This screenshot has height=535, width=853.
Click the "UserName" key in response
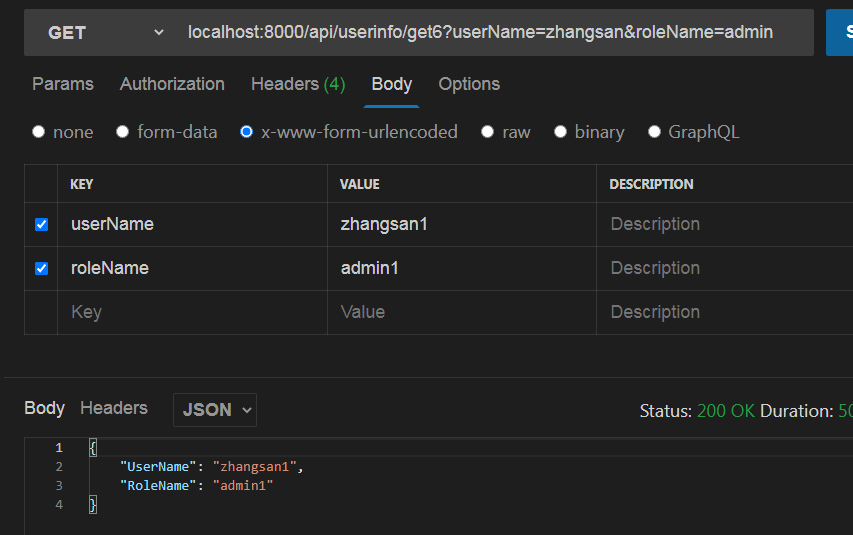(x=158, y=466)
